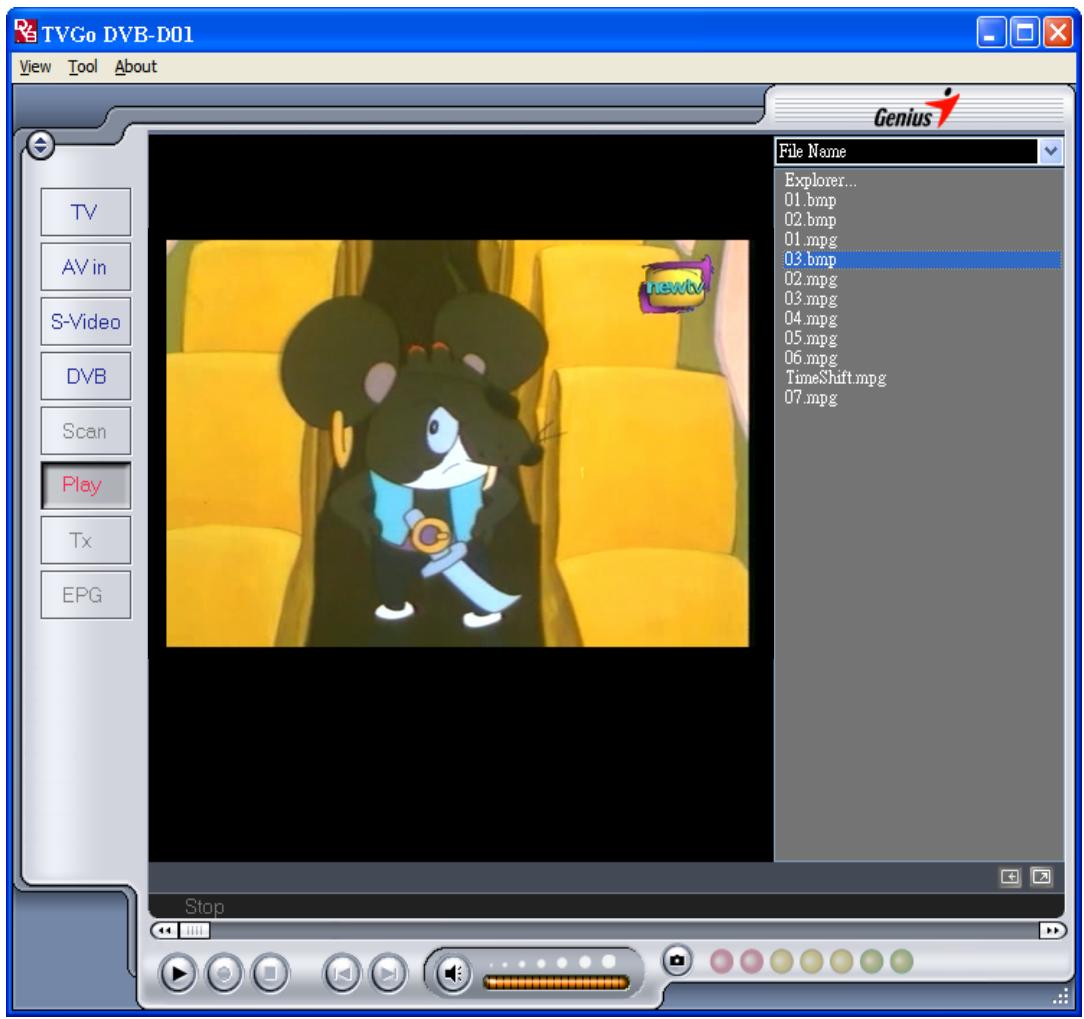This screenshot has width=1084, height=1019.
Task: Open the View menu
Action: pos(35,67)
